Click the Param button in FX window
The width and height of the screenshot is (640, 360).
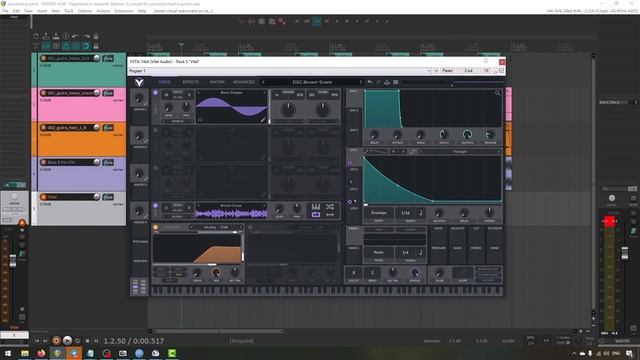coord(447,71)
